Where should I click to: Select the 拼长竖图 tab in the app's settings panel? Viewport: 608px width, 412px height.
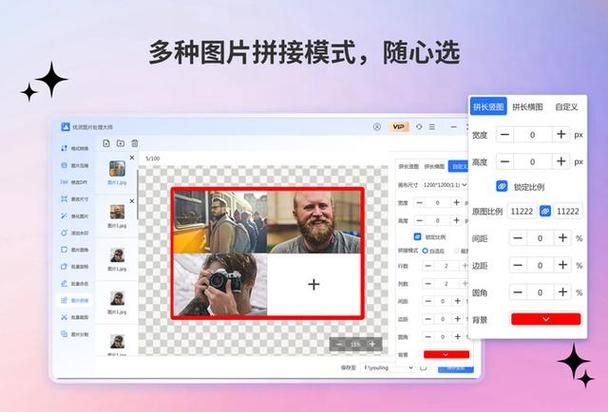[409, 166]
